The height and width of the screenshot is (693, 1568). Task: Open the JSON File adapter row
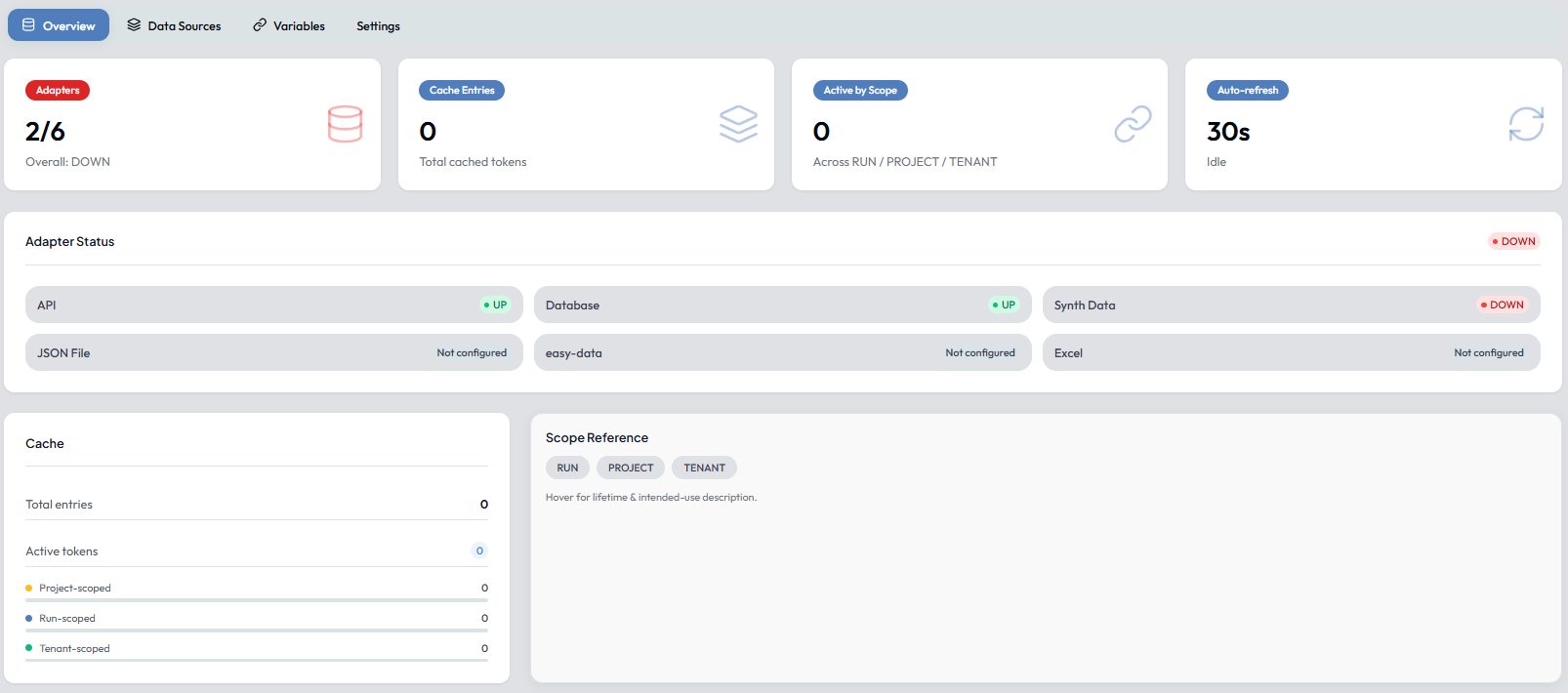tap(274, 352)
